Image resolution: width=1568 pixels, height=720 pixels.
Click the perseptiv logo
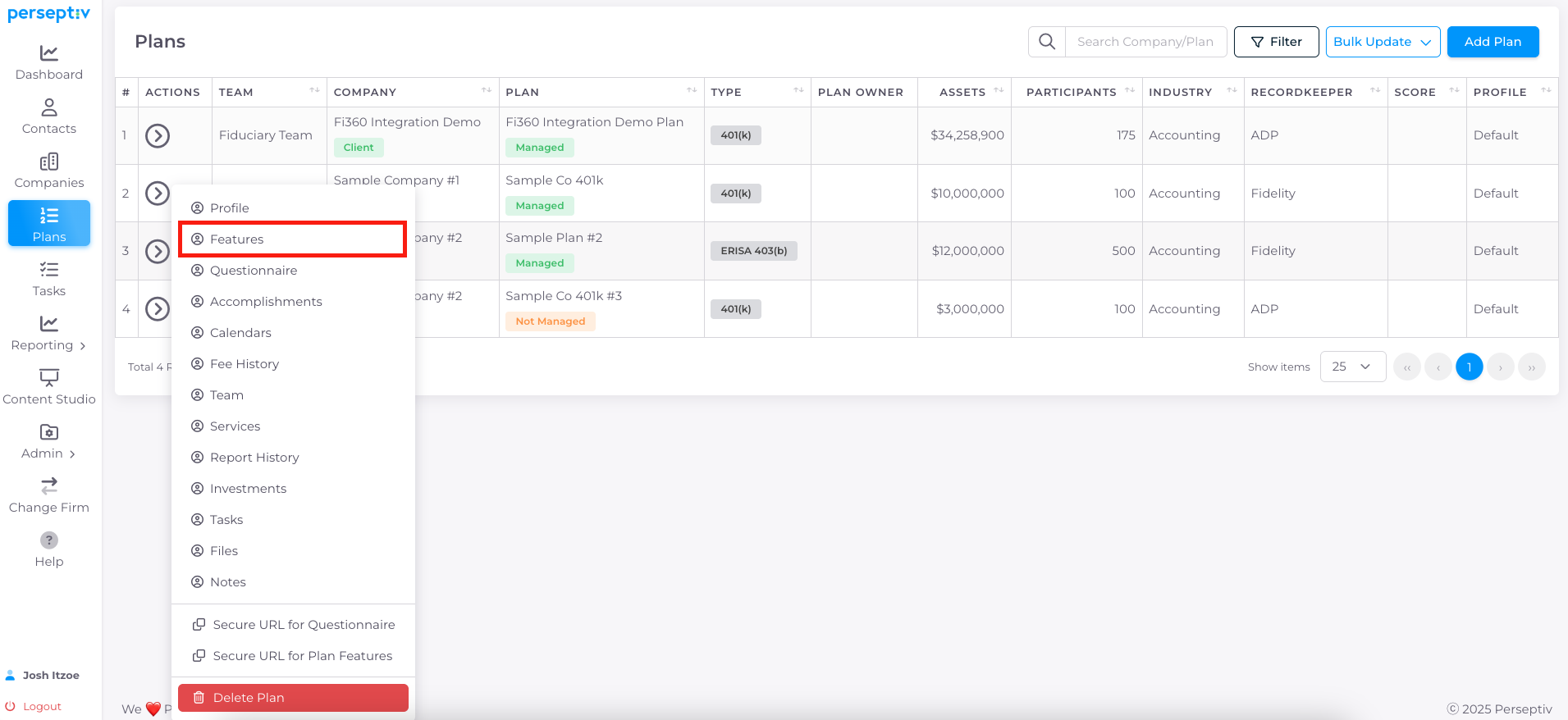pyautogui.click(x=49, y=14)
